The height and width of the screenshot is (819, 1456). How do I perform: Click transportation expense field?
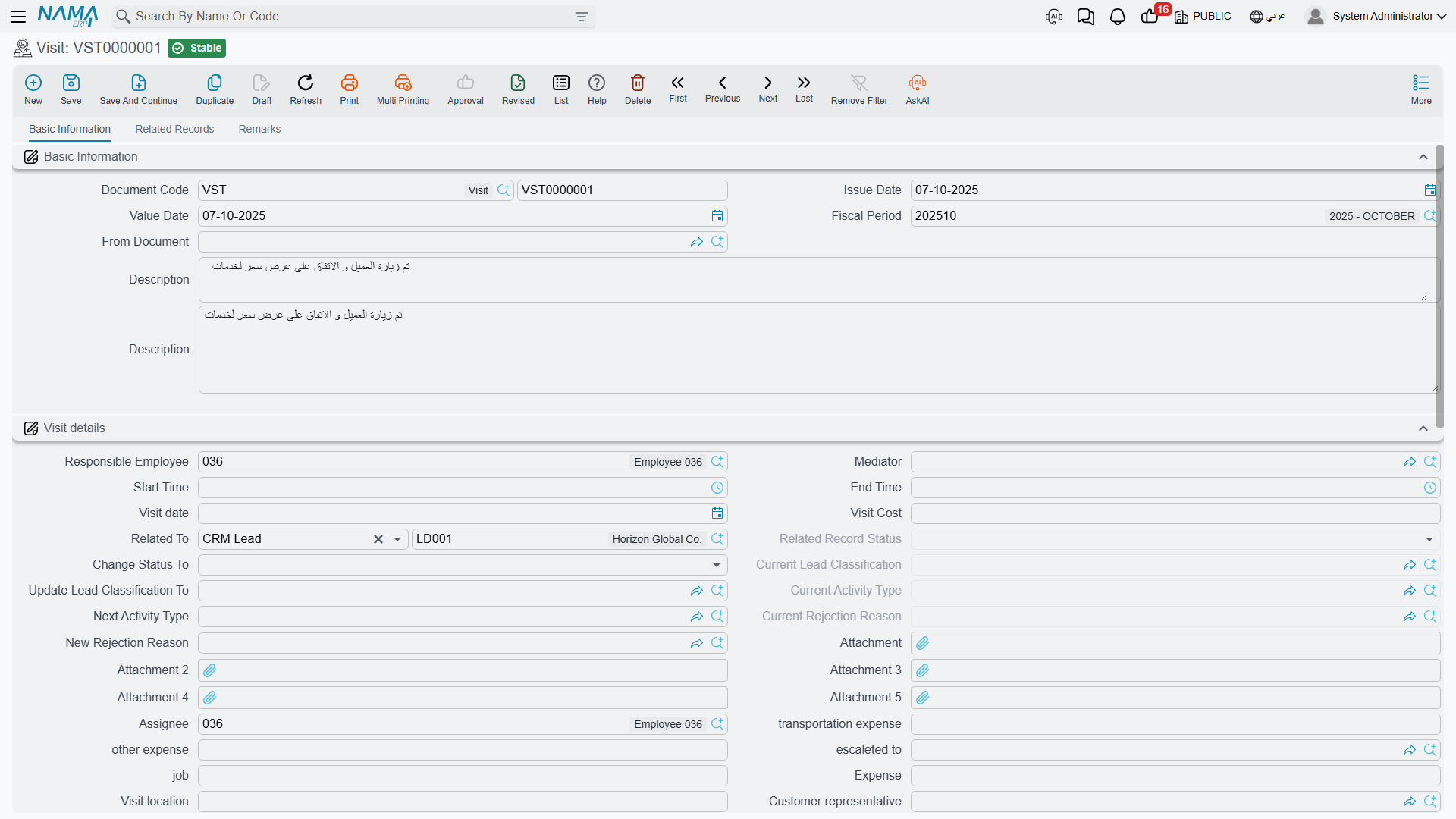[x=1175, y=724]
